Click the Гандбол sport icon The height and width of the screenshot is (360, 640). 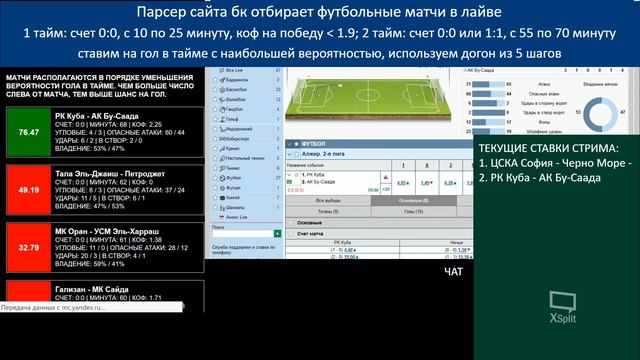coord(222,109)
